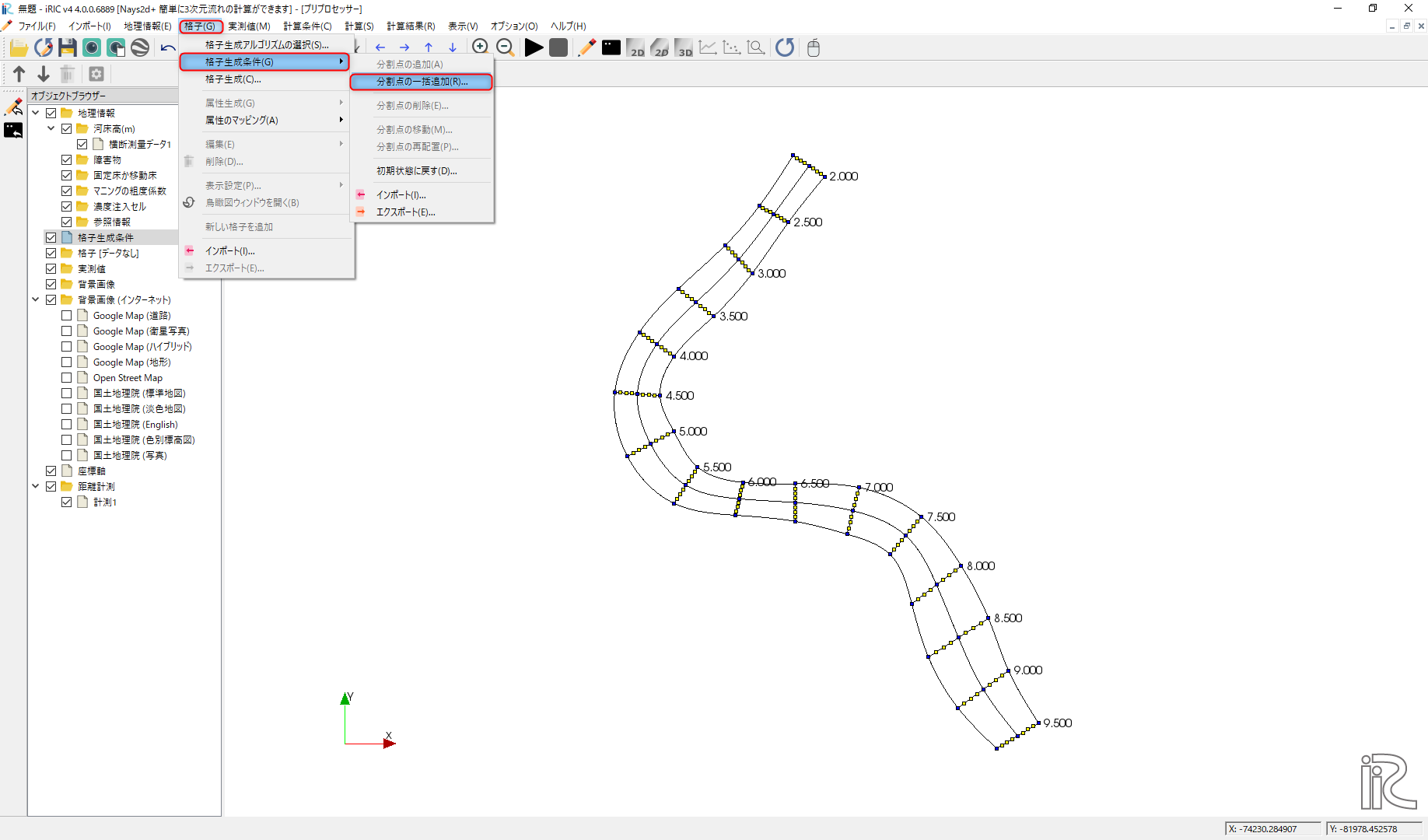Select the 計測1 tree item

coord(105,502)
